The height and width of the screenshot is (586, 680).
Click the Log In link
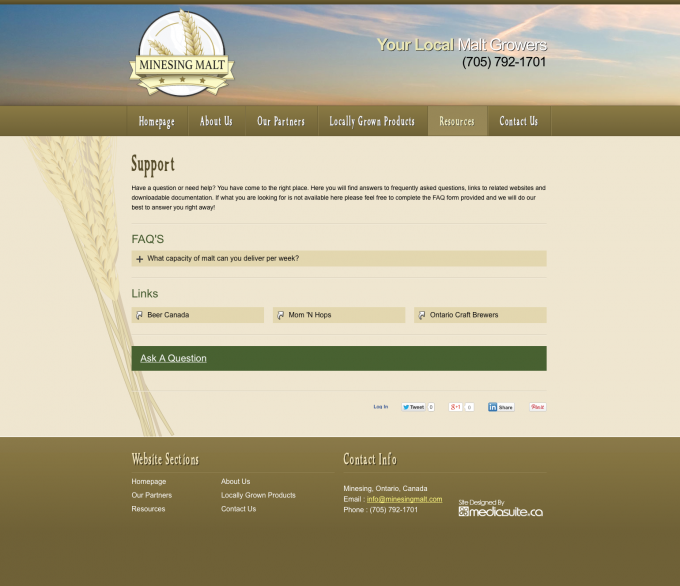click(x=380, y=407)
